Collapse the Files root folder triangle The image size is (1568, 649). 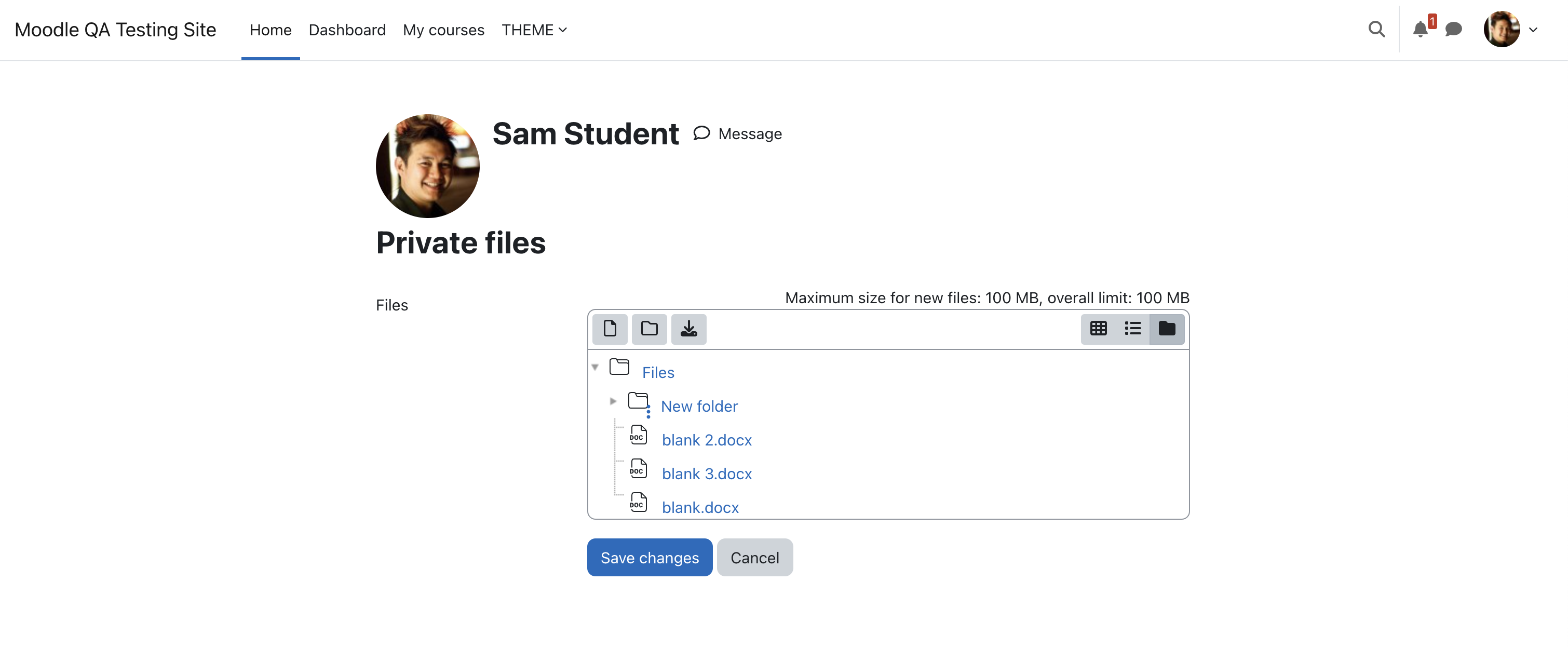[x=596, y=367]
